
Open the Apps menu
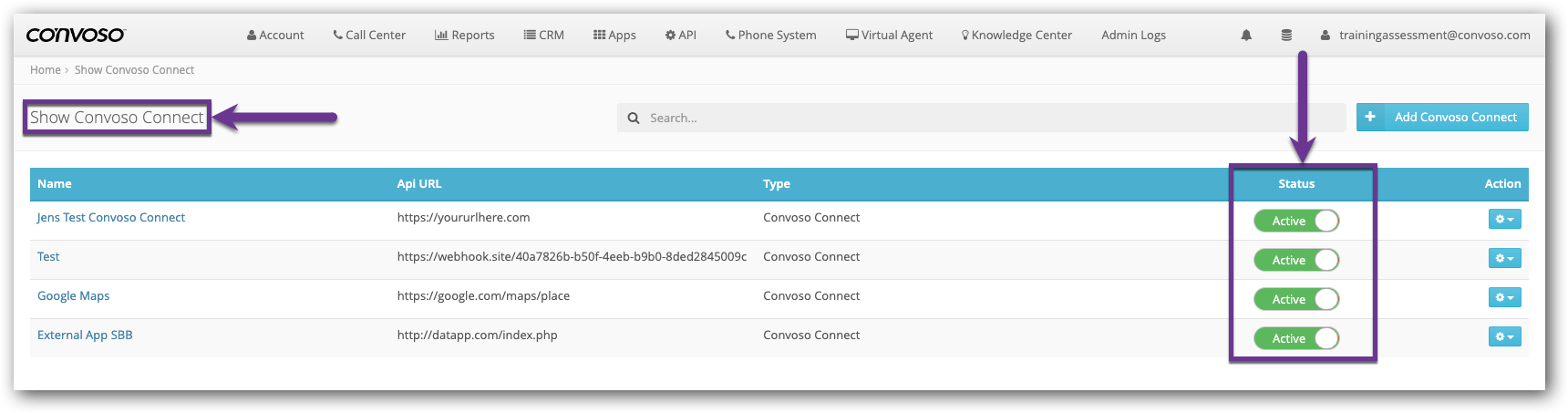pyautogui.click(x=614, y=36)
